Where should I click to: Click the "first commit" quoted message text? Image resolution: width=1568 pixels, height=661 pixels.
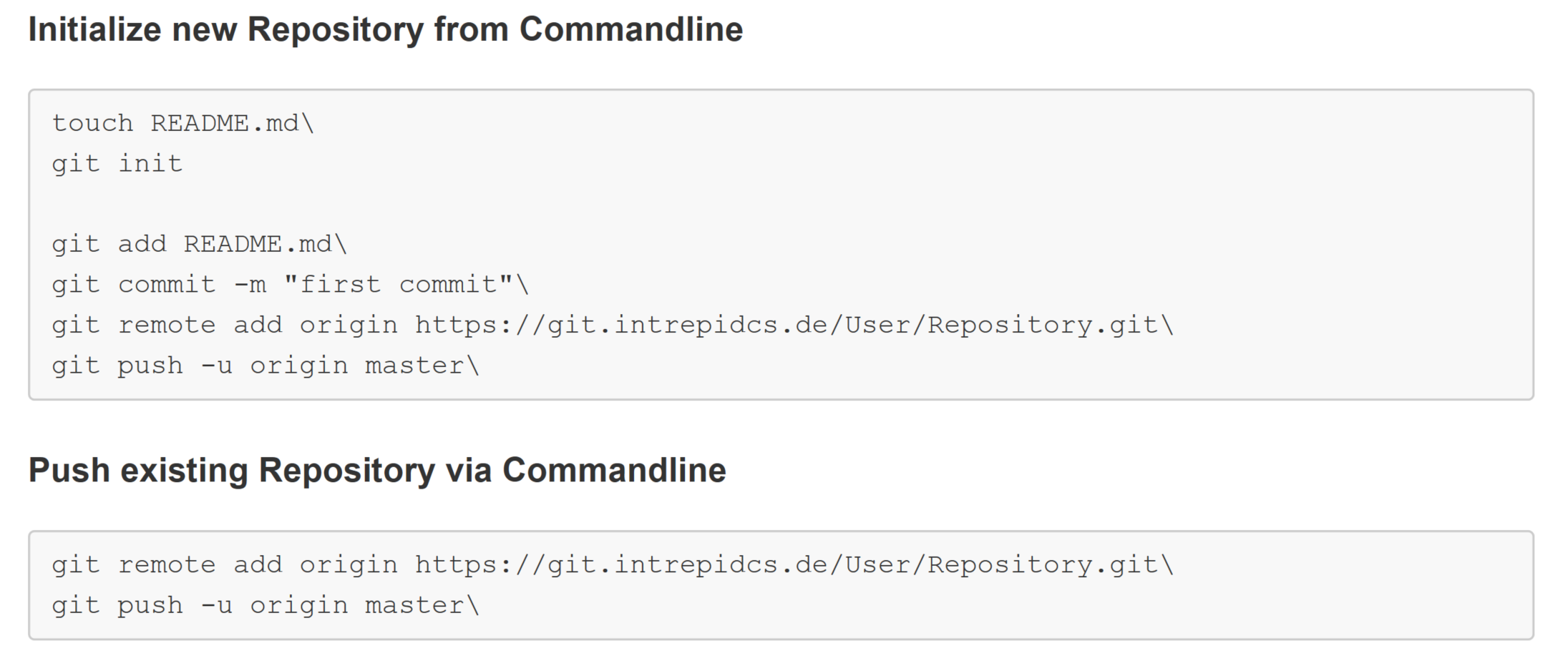coord(397,285)
